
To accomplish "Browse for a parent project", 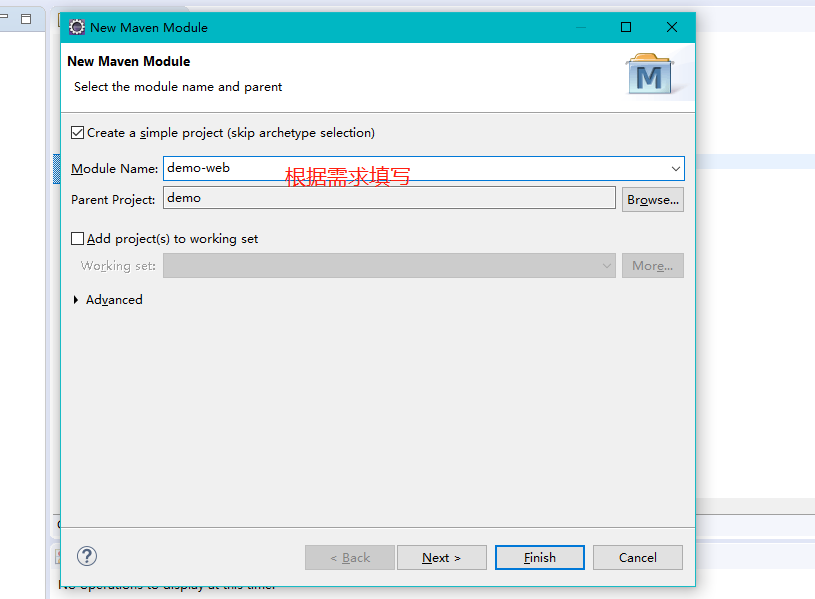I will 653,200.
